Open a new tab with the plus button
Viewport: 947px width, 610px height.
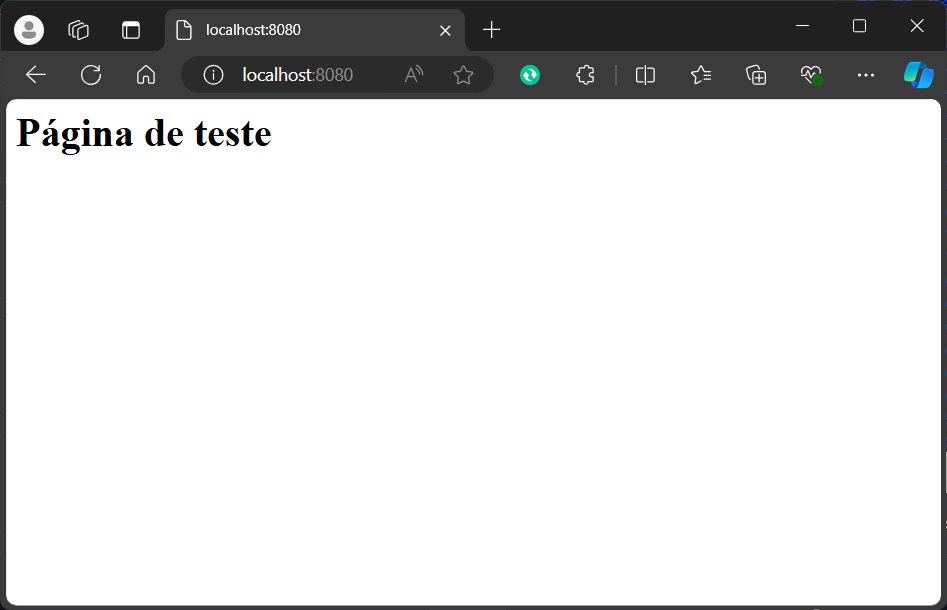tap(491, 30)
